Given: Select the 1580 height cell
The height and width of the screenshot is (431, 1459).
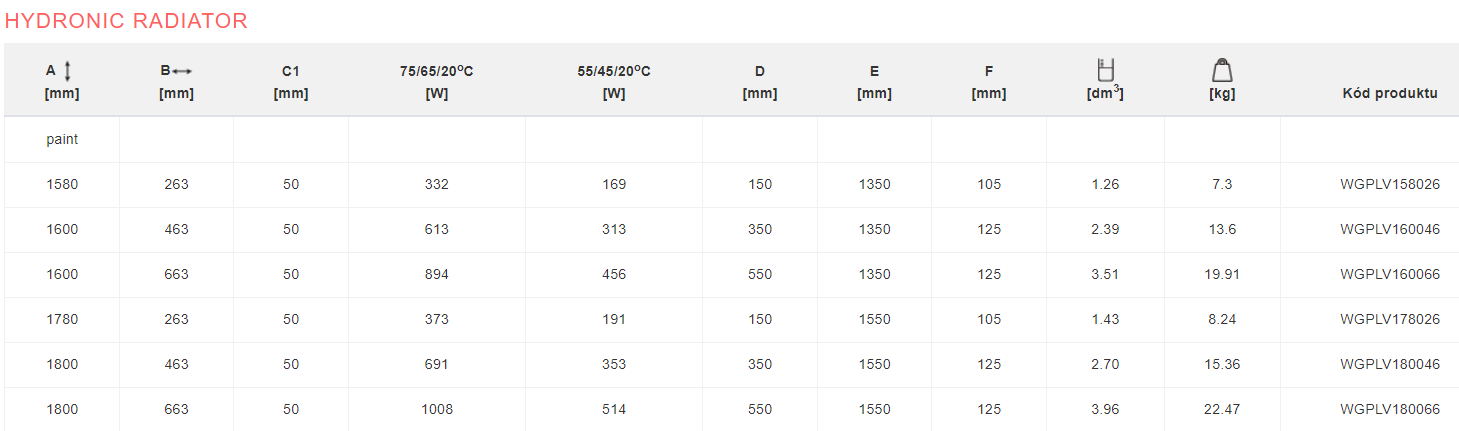Looking at the screenshot, I should click(62, 185).
